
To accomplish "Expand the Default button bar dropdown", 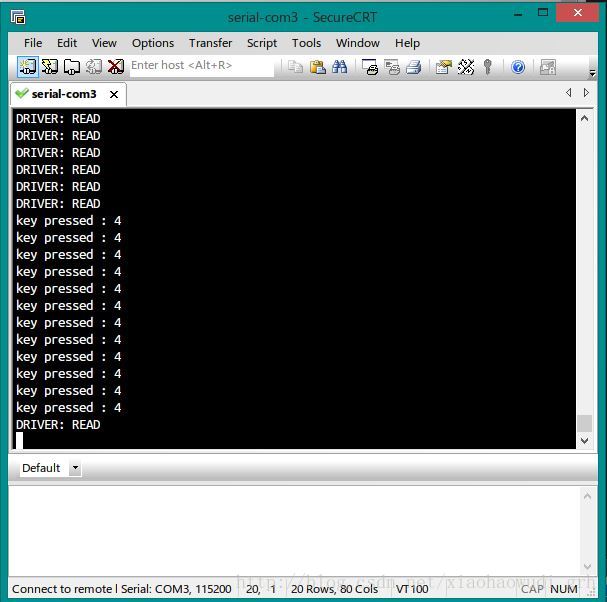I will (x=75, y=468).
